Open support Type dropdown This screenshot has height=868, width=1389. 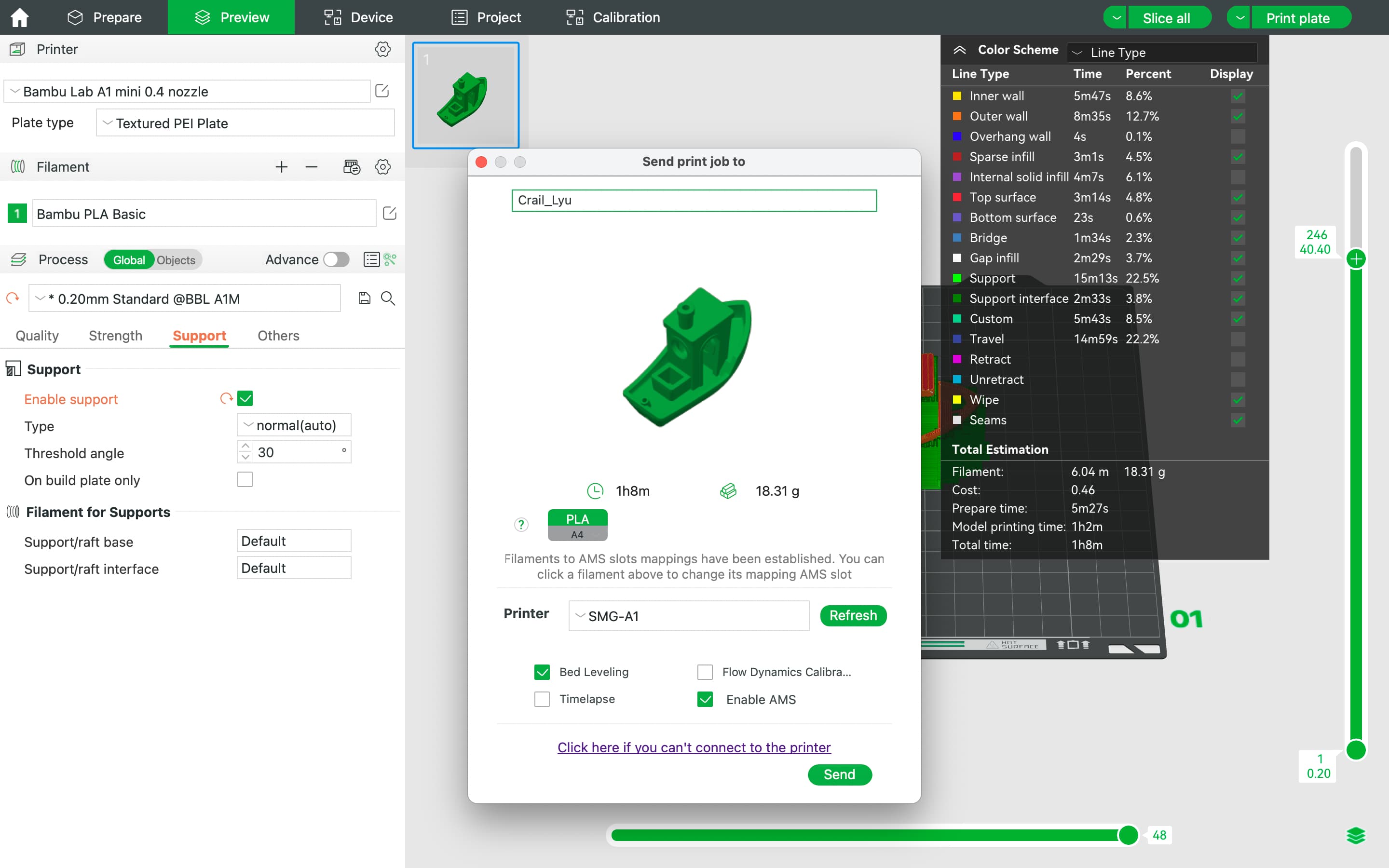point(294,425)
